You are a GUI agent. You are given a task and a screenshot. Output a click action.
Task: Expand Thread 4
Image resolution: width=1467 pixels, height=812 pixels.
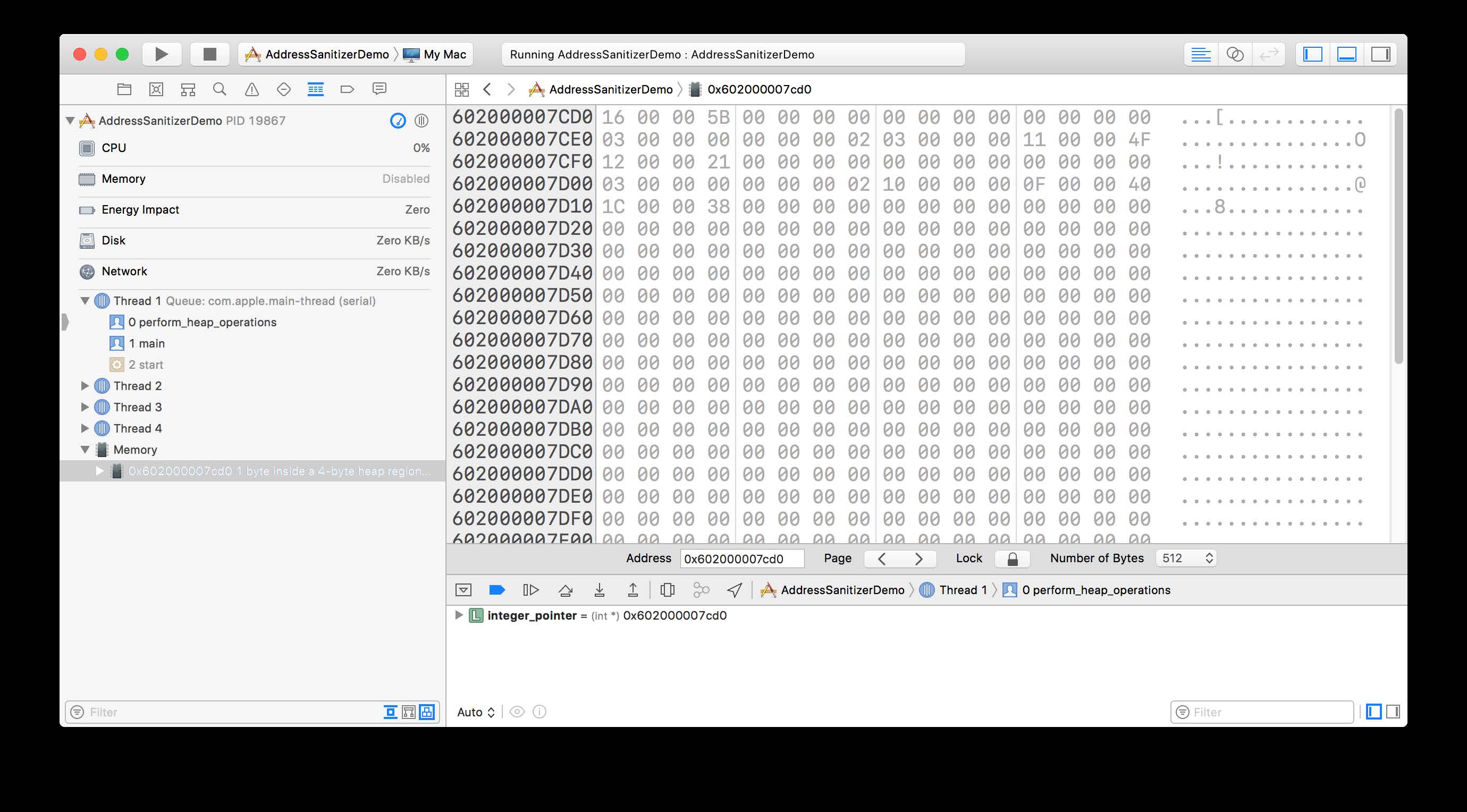pyautogui.click(x=85, y=428)
